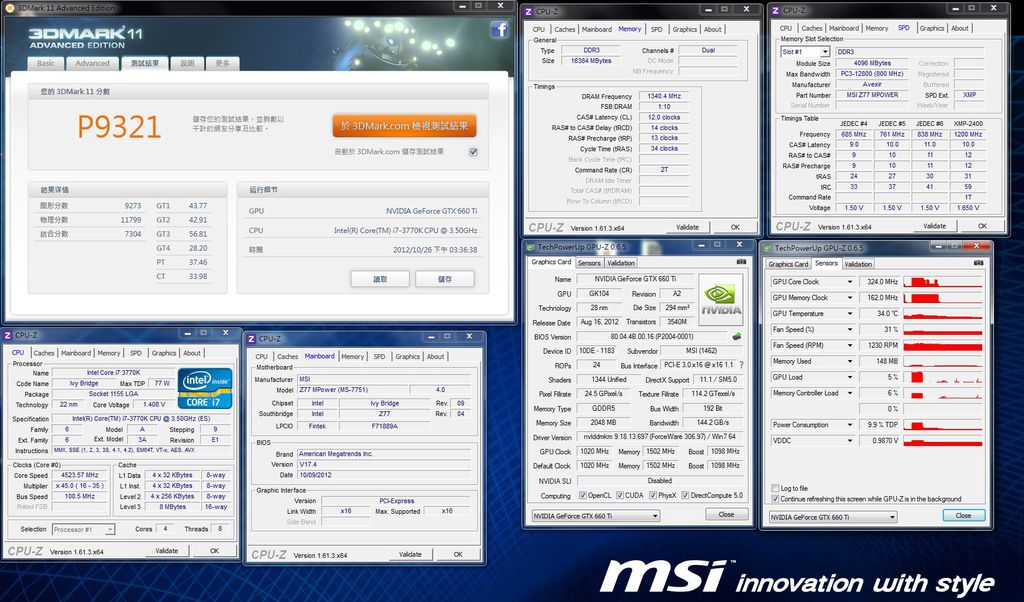Screen dimensions: 1024x602
Task: Click the 讀取 button in 3DMark 11
Action: [x=380, y=279]
